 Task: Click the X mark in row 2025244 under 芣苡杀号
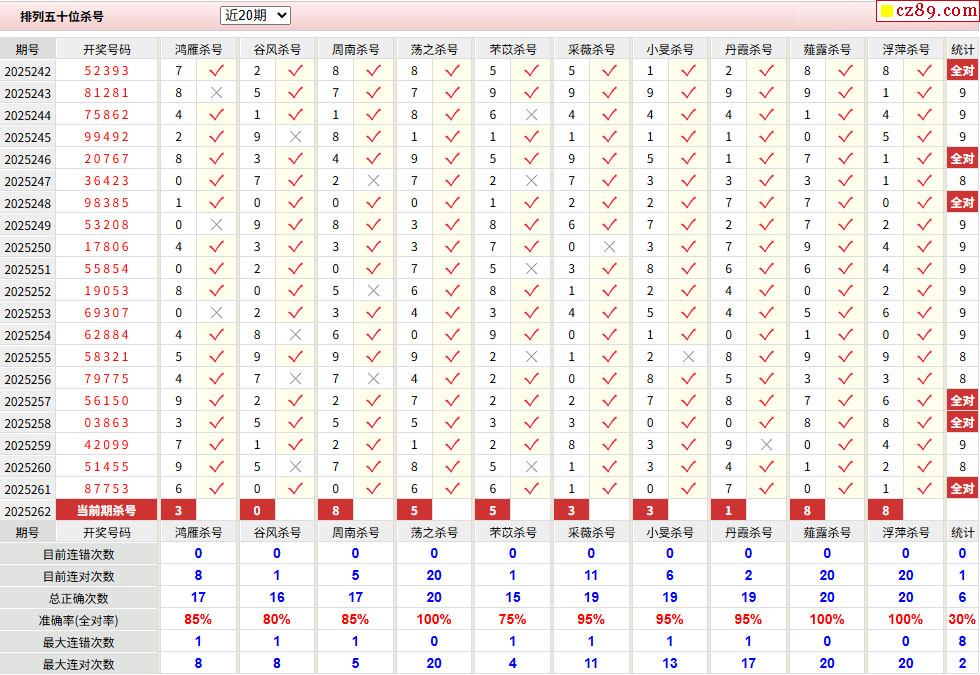tap(531, 115)
